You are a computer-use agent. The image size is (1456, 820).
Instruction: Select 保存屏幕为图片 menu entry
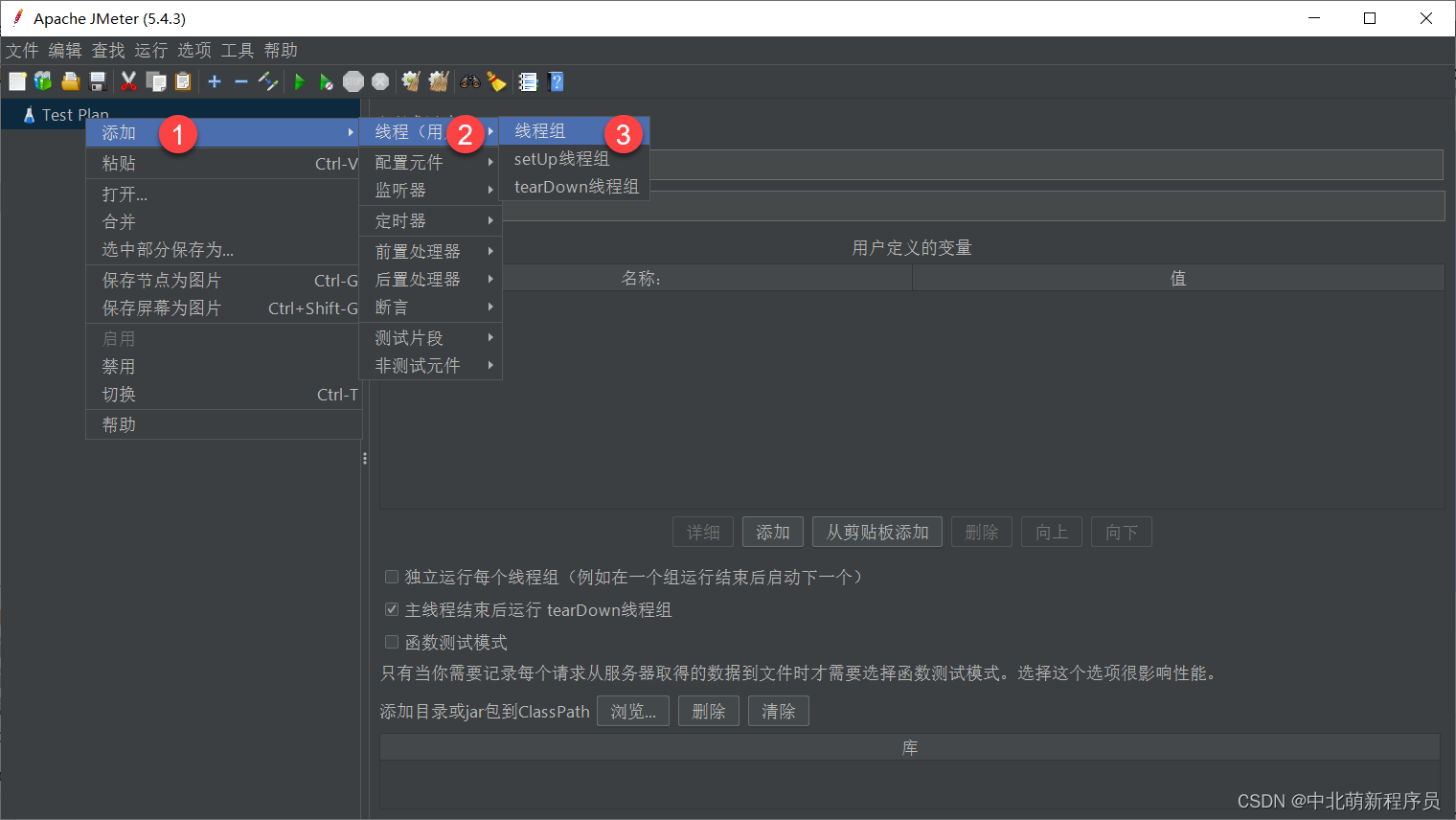[223, 307]
